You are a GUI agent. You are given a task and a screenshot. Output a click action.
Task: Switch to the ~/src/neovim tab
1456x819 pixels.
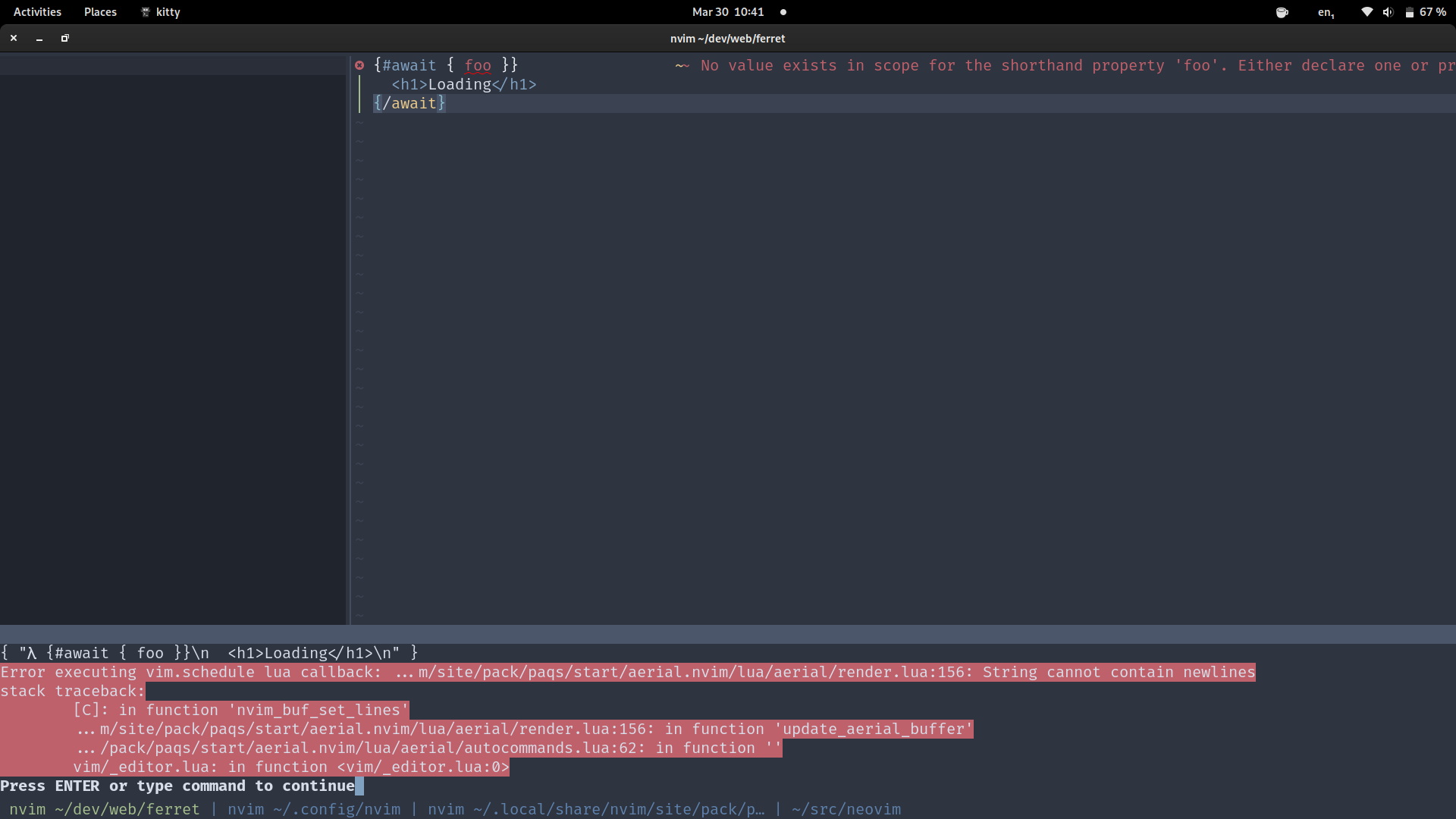pyautogui.click(x=846, y=809)
